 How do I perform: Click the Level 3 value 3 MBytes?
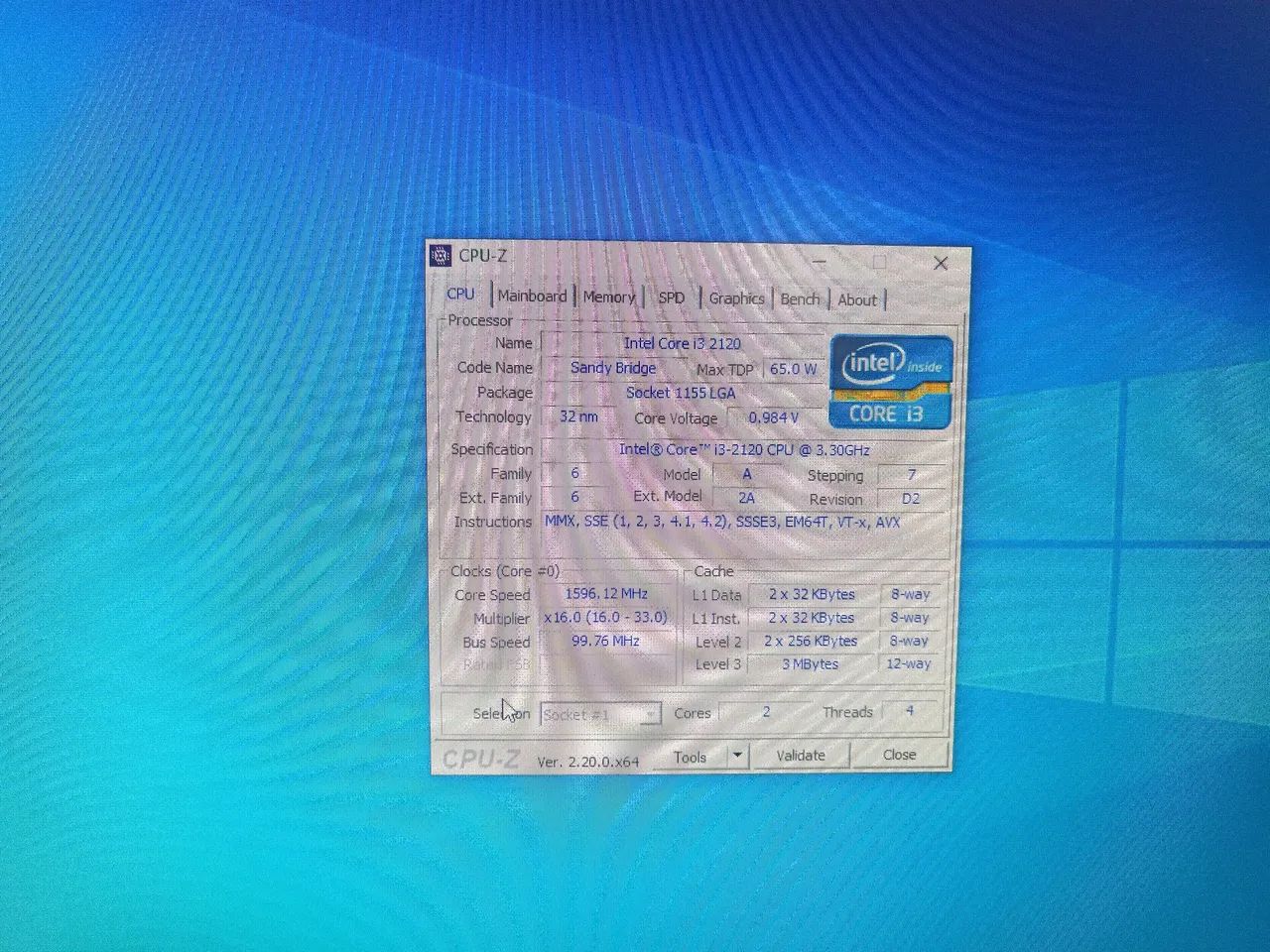click(x=812, y=664)
